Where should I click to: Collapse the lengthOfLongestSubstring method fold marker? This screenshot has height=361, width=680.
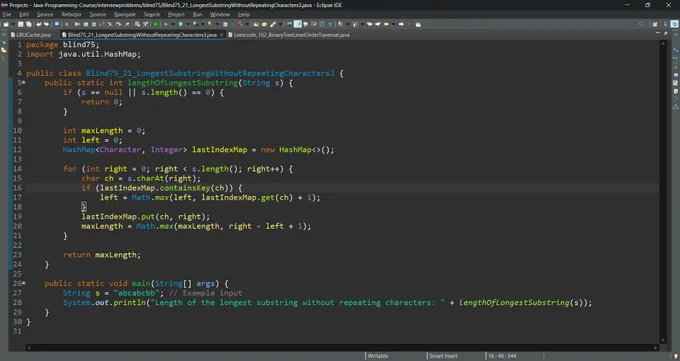click(23, 82)
